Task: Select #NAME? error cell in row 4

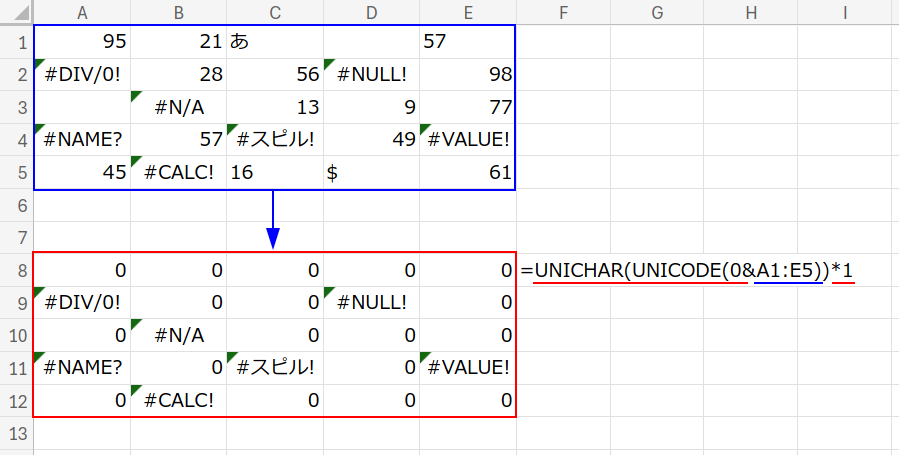Action: [82, 140]
